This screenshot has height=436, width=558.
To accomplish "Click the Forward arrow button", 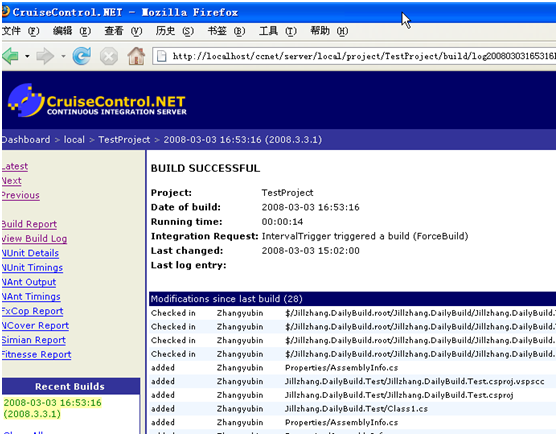I will [45, 56].
